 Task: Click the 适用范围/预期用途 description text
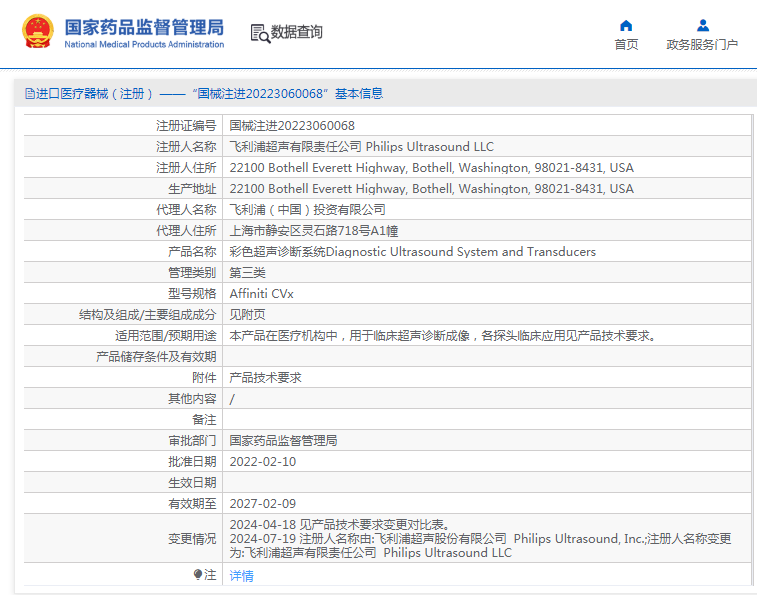click(x=443, y=336)
